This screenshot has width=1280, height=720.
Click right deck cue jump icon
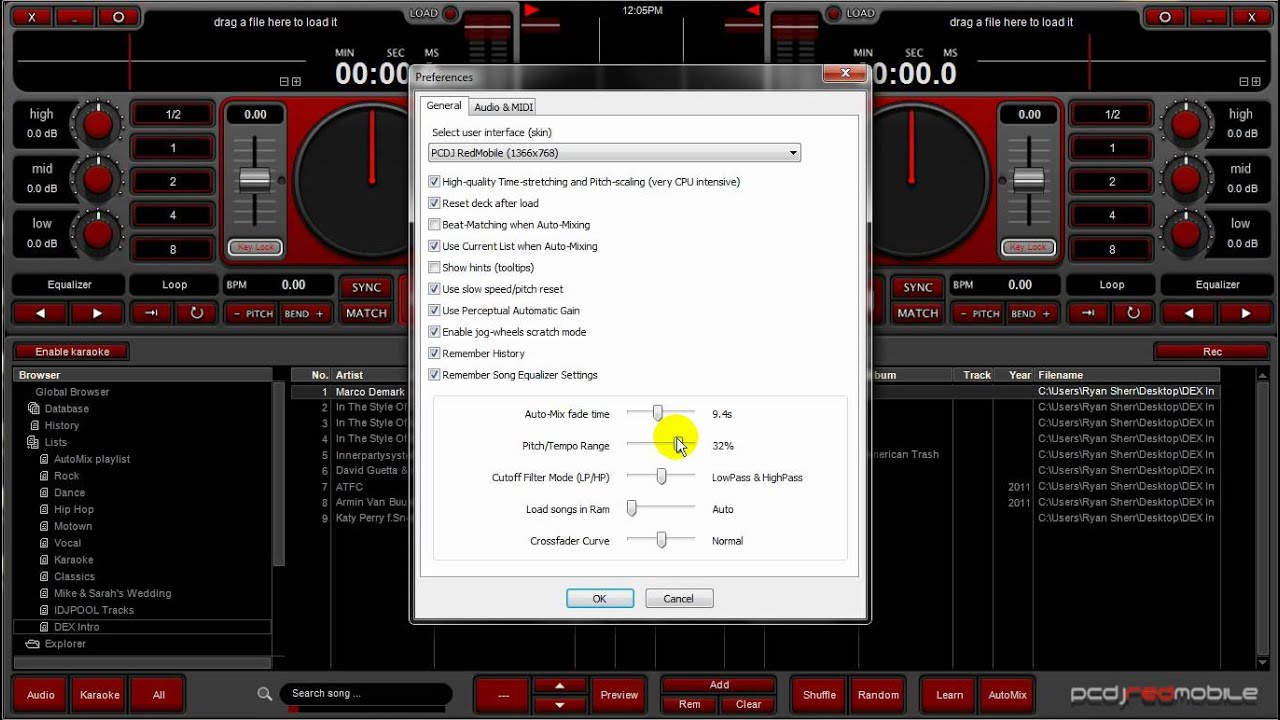pyautogui.click(x=1088, y=313)
